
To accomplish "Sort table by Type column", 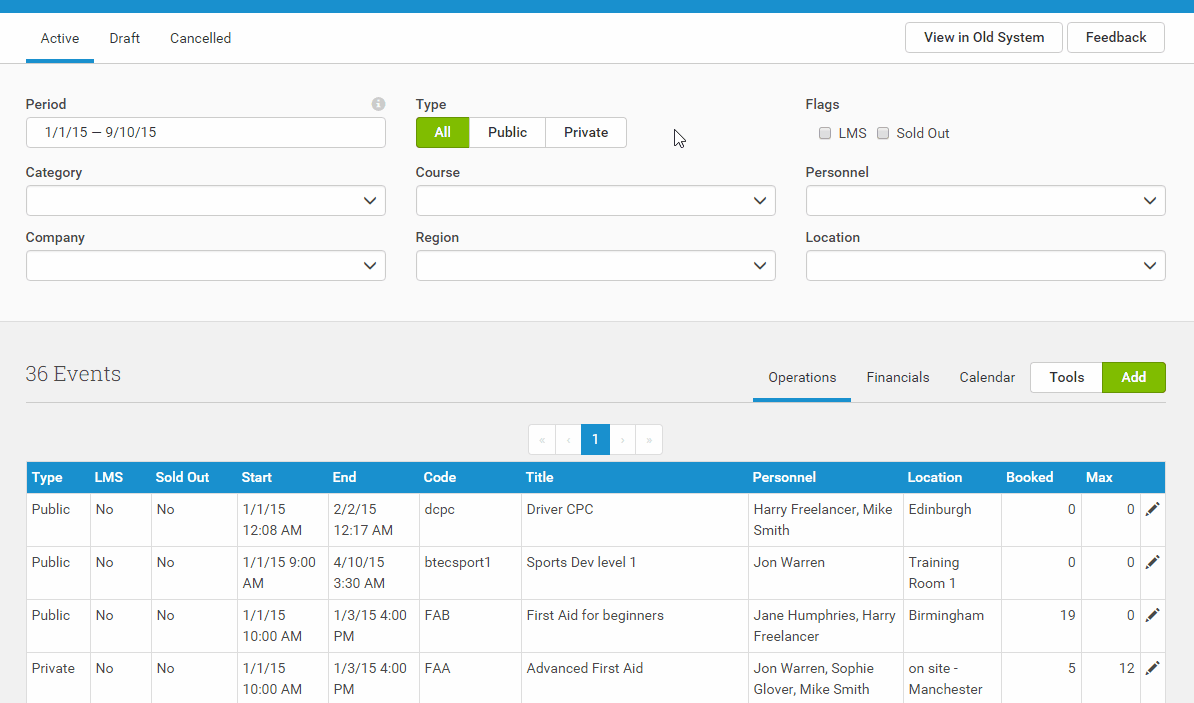I will [x=47, y=478].
